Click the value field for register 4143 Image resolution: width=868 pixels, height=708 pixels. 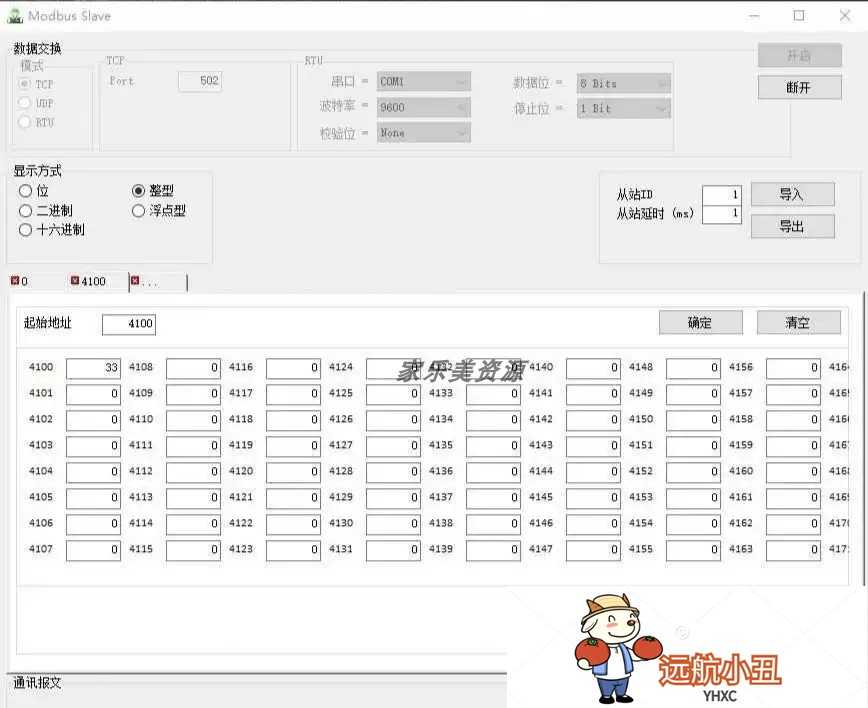(x=593, y=446)
